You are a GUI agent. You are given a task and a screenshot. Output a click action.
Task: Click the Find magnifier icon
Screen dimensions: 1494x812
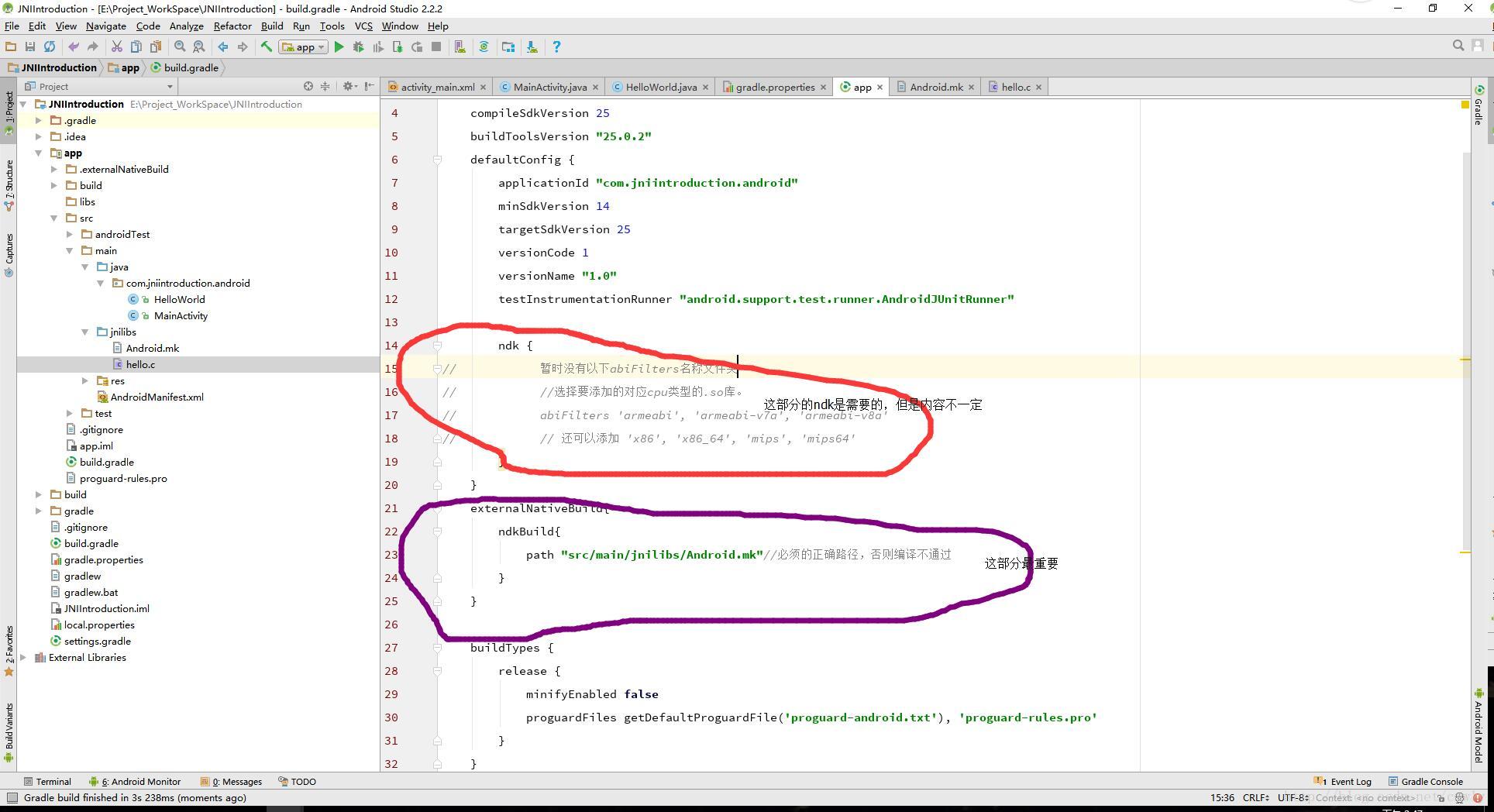tap(180, 47)
